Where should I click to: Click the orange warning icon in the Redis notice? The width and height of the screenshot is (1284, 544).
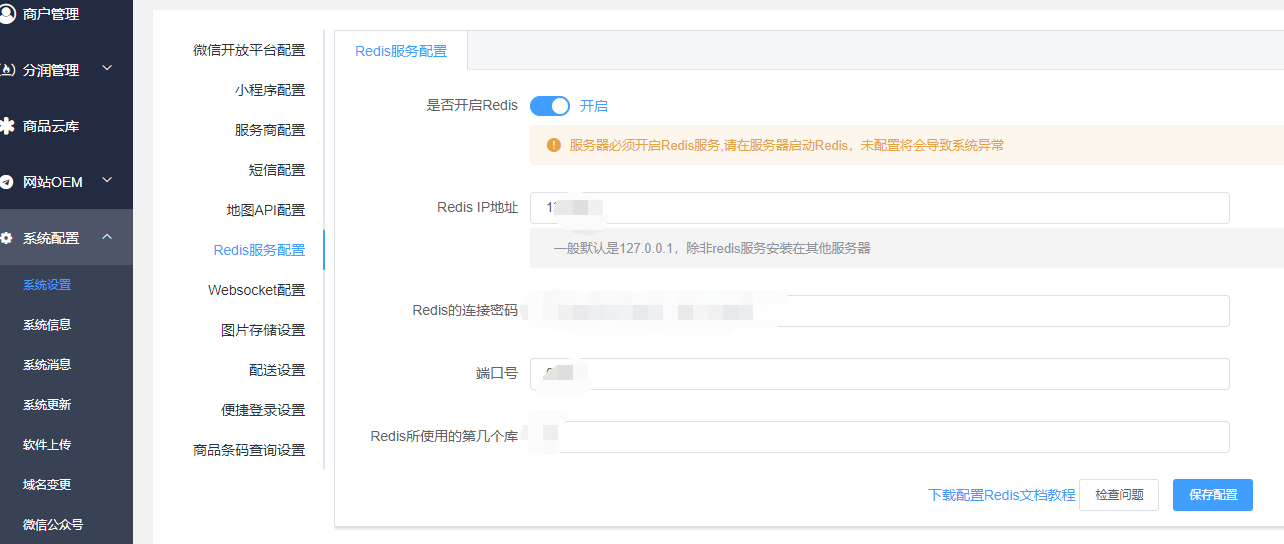[554, 145]
